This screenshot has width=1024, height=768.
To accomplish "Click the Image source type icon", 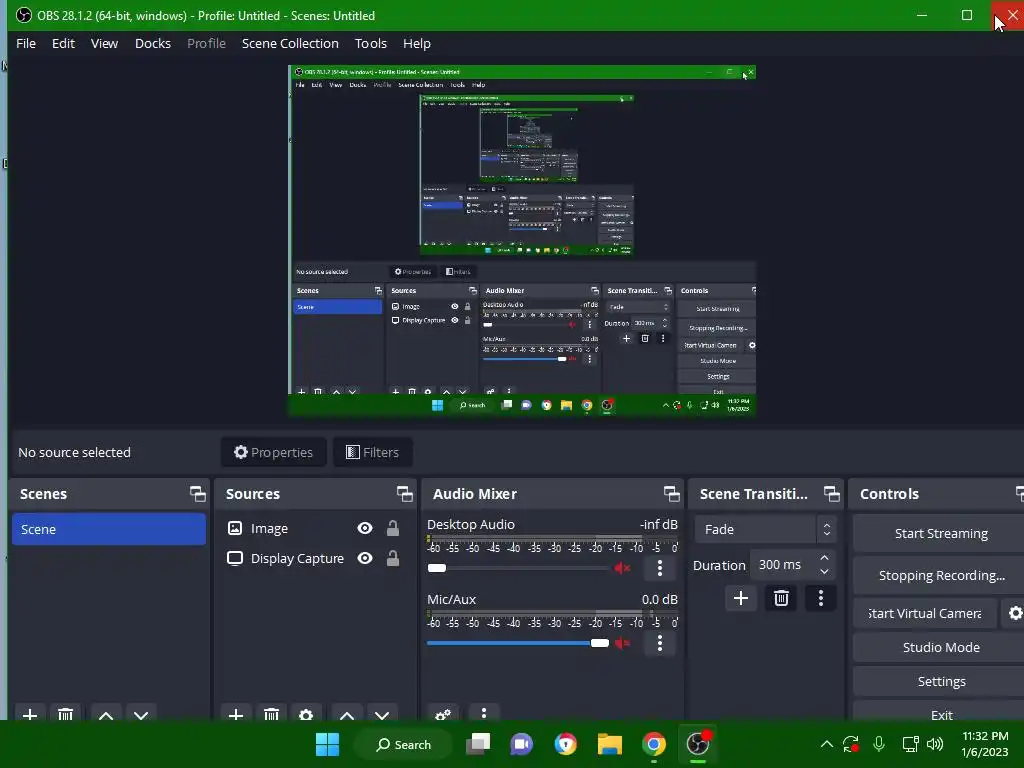I will coord(234,528).
